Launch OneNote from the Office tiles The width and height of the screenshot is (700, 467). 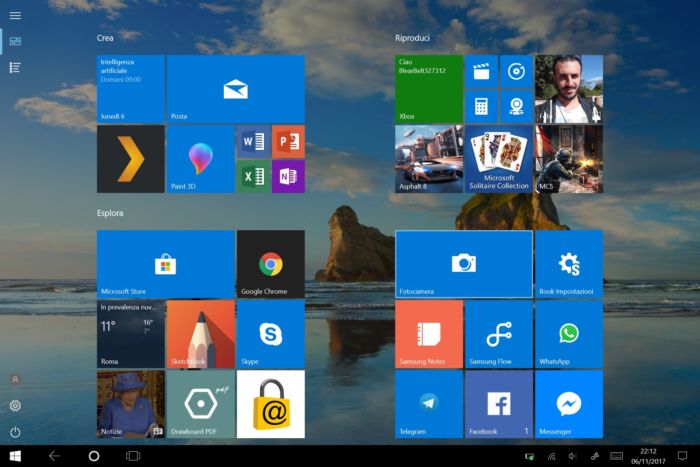coord(288,176)
